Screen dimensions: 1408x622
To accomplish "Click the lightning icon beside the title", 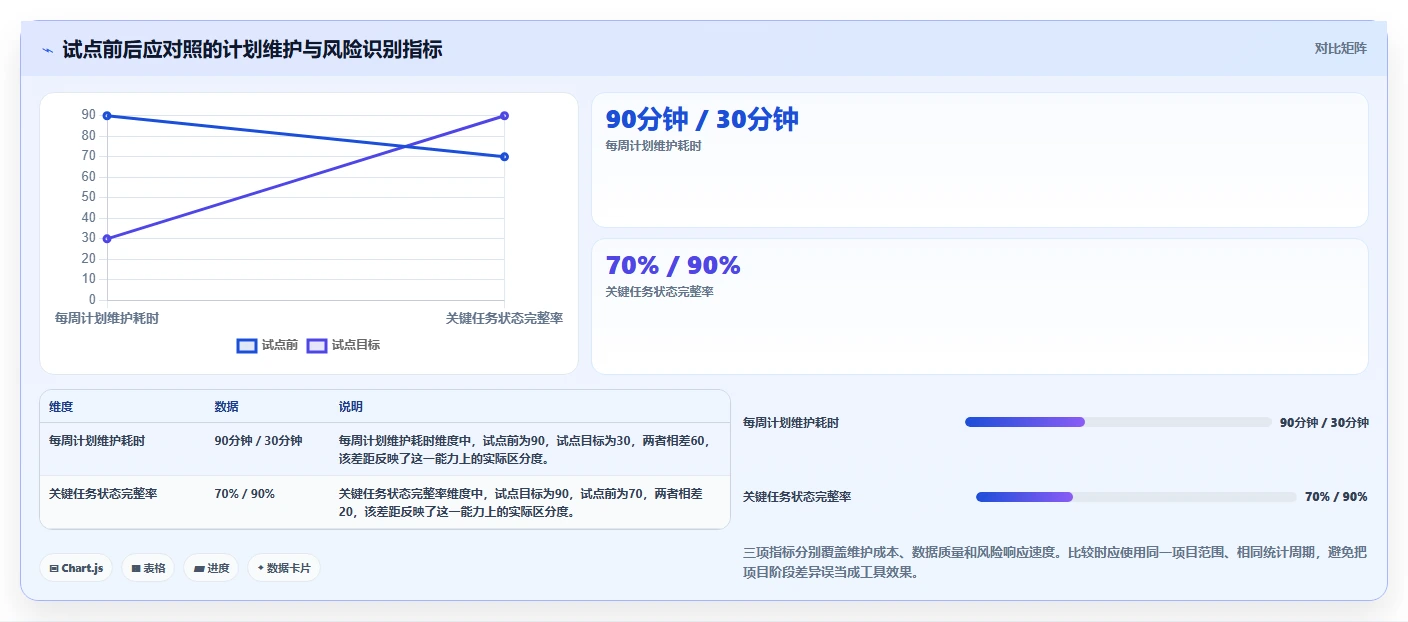I will pos(47,50).
